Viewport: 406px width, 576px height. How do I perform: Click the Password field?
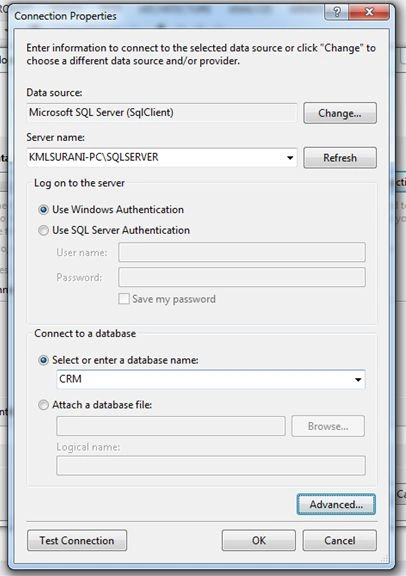click(242, 277)
